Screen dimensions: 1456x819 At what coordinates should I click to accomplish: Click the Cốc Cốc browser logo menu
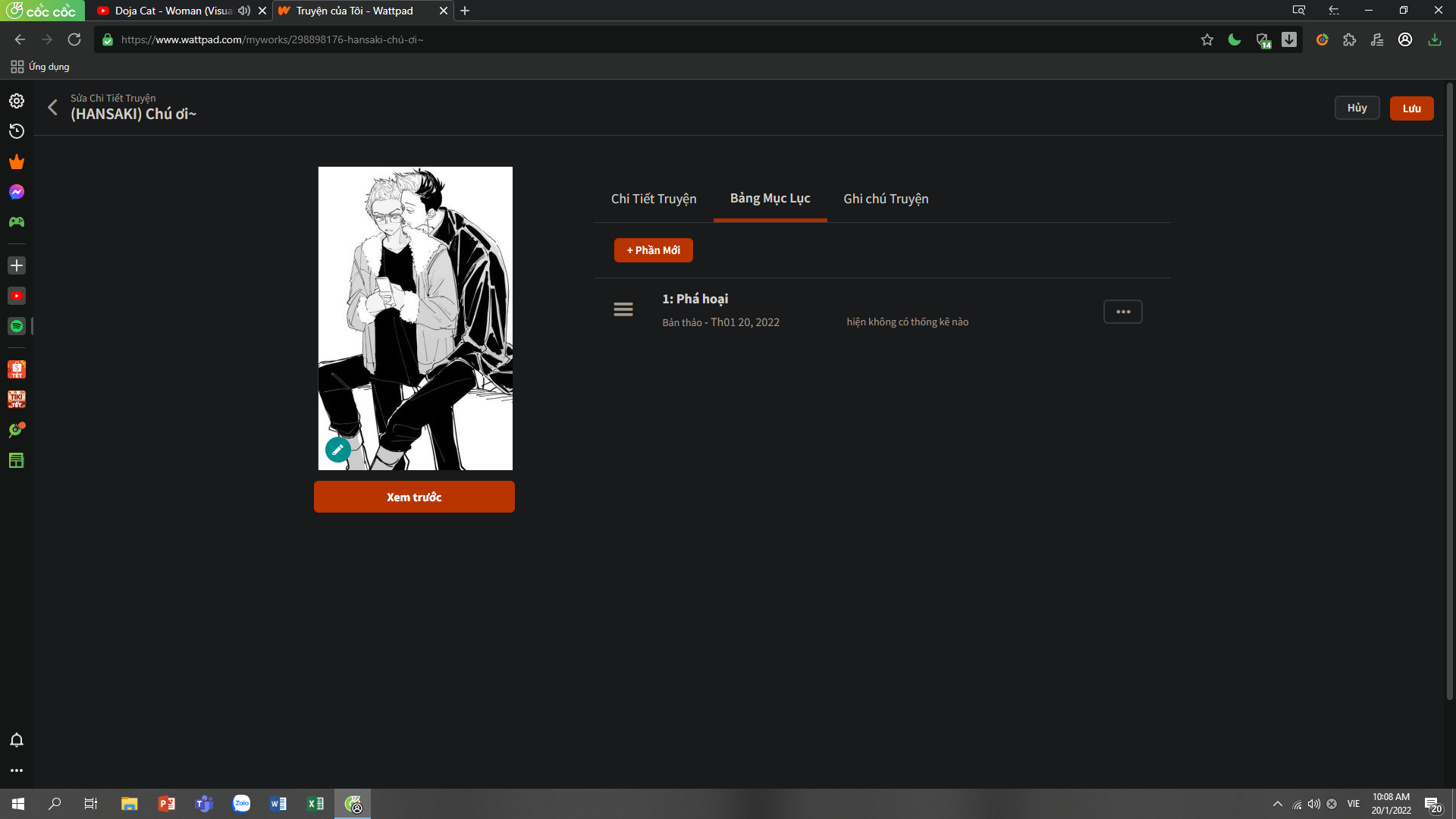tap(42, 11)
